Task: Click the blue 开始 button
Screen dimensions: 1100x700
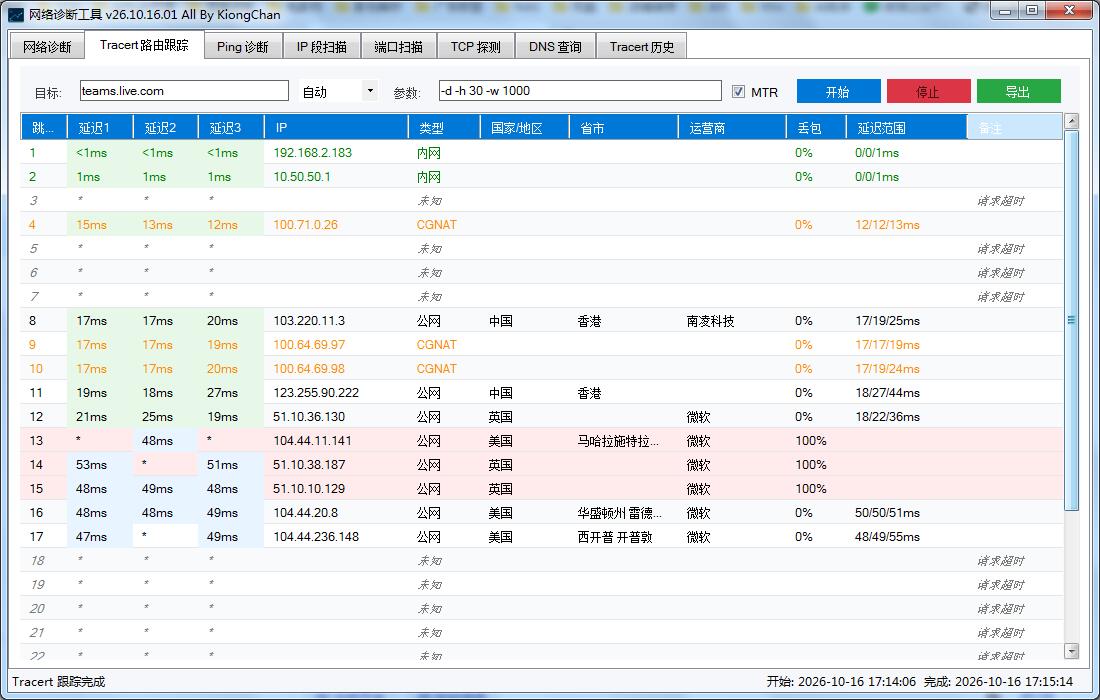Action: (838, 91)
